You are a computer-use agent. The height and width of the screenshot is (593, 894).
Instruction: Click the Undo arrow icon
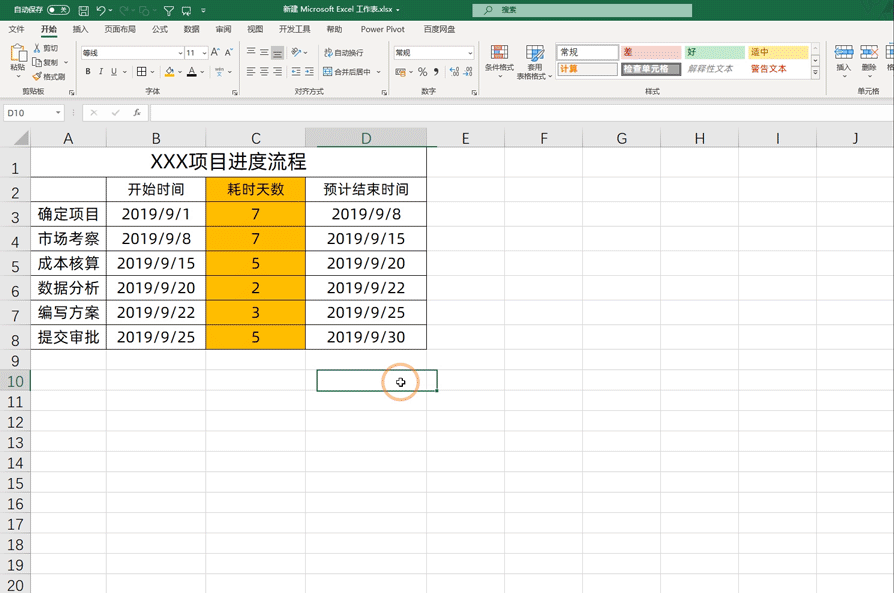[101, 10]
